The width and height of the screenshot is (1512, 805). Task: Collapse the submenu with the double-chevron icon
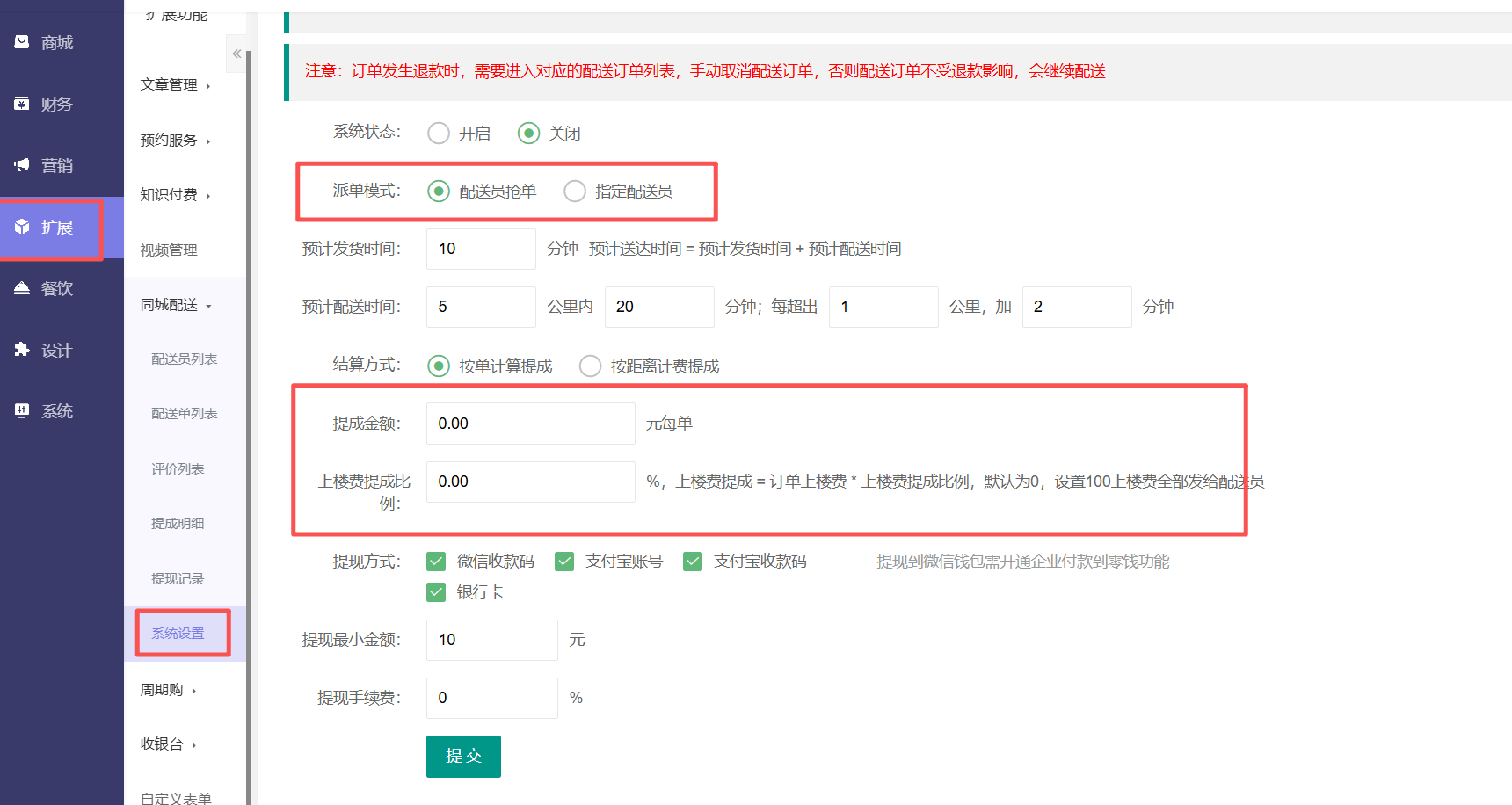click(236, 54)
